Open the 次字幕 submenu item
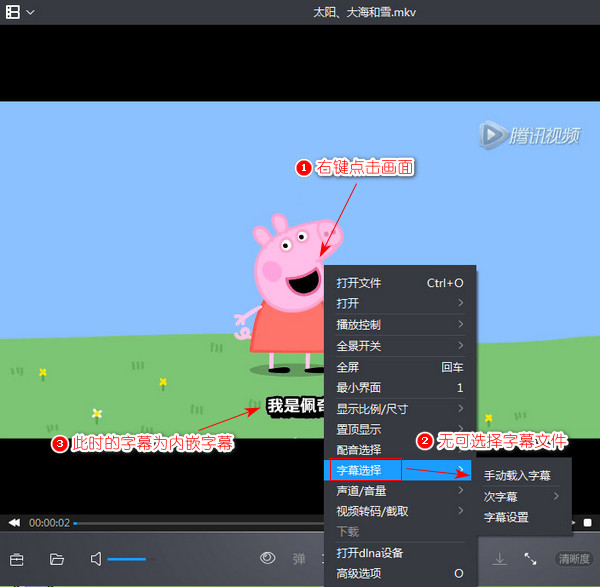Viewport: 600px width, 587px height. (x=522, y=497)
